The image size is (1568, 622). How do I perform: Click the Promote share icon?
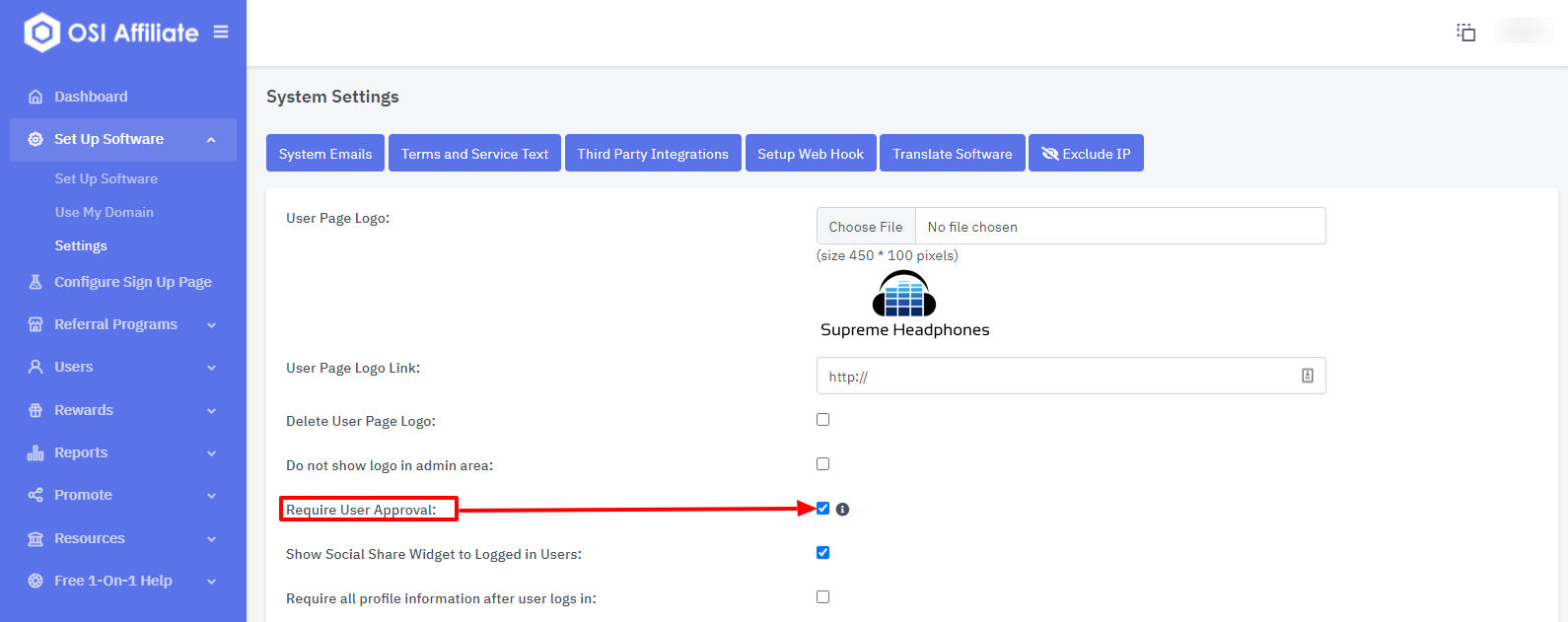(x=36, y=495)
